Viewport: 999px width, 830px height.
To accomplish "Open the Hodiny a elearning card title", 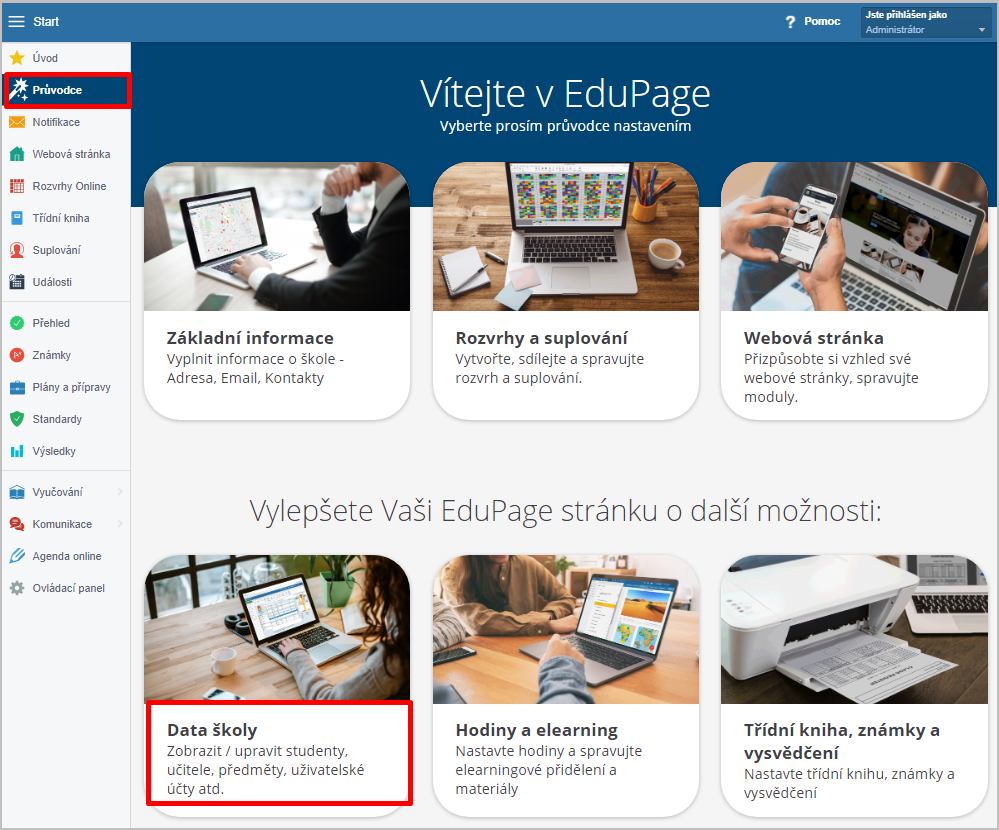I will (536, 730).
